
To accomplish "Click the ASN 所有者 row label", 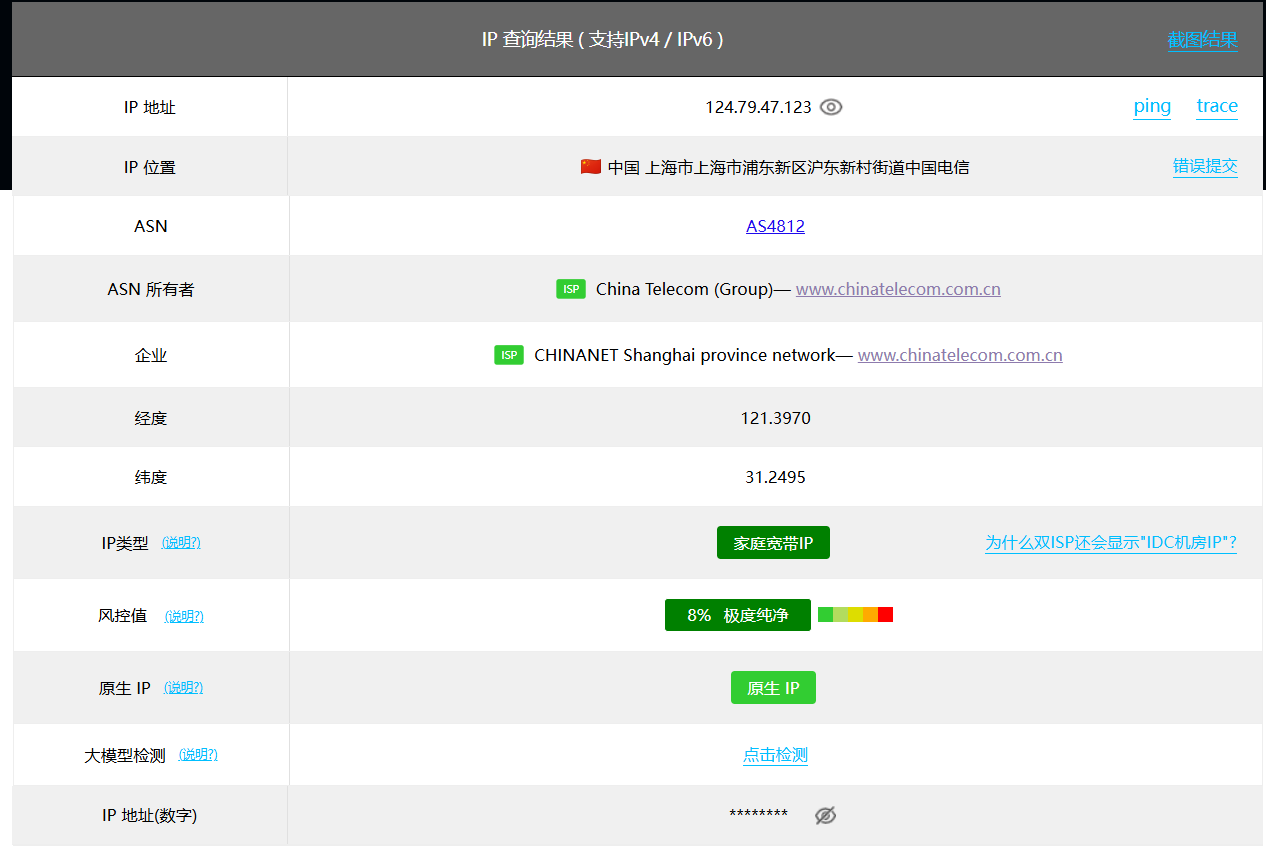I will [x=151, y=289].
